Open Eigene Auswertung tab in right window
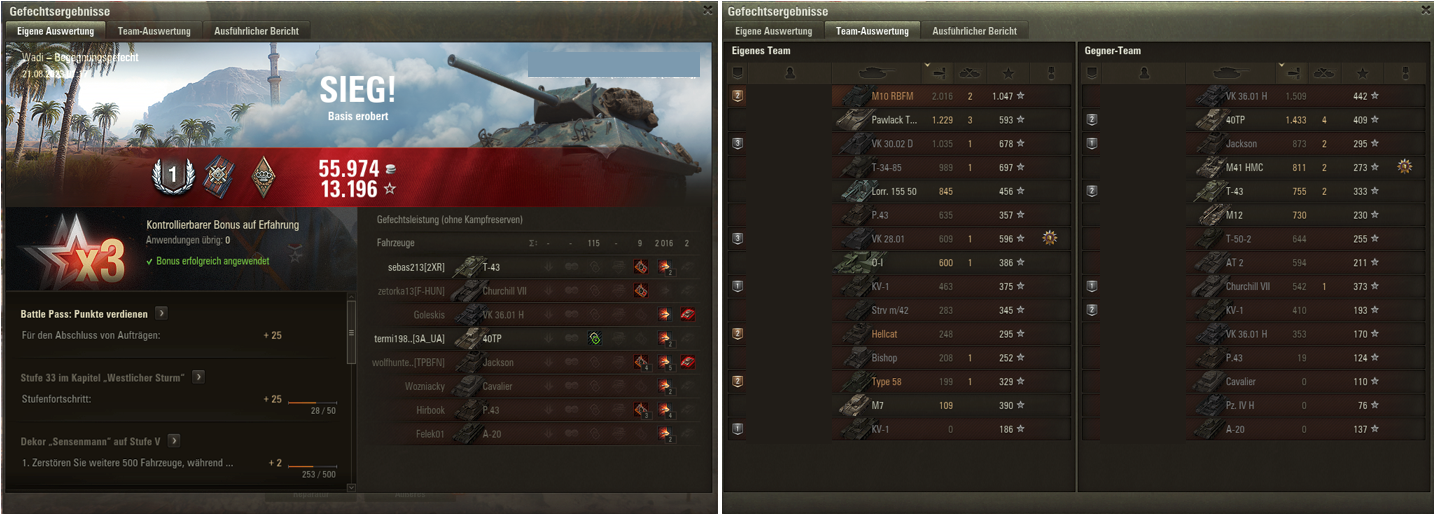Viewport: 1434px width, 514px height. point(764,31)
